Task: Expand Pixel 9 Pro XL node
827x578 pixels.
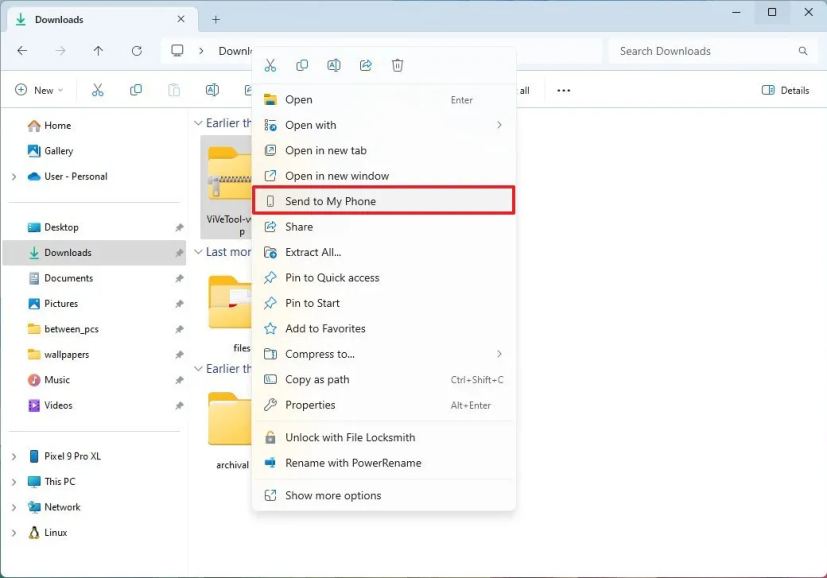Action: click(14, 456)
